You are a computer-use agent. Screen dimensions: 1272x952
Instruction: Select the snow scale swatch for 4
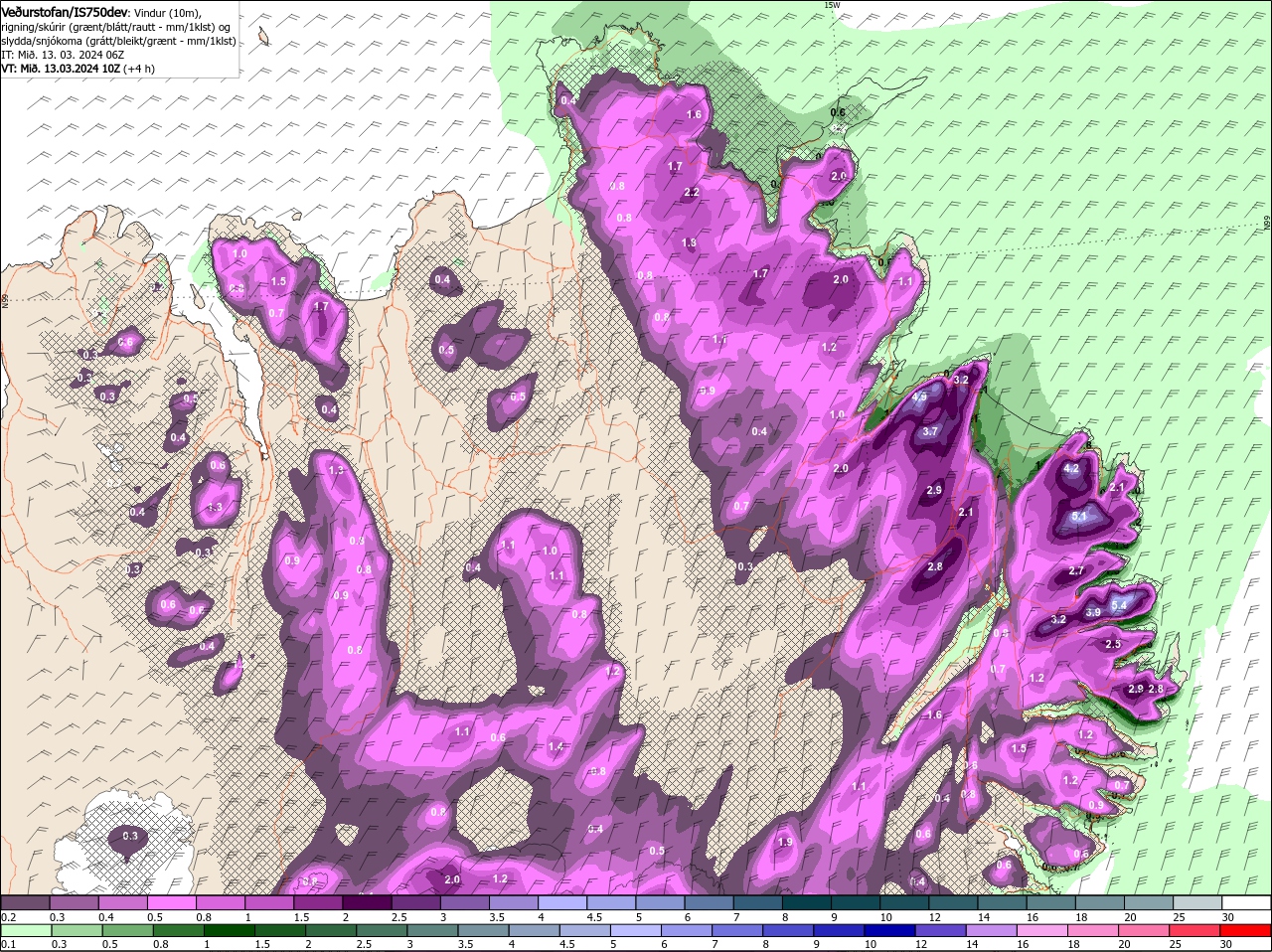coord(562,902)
